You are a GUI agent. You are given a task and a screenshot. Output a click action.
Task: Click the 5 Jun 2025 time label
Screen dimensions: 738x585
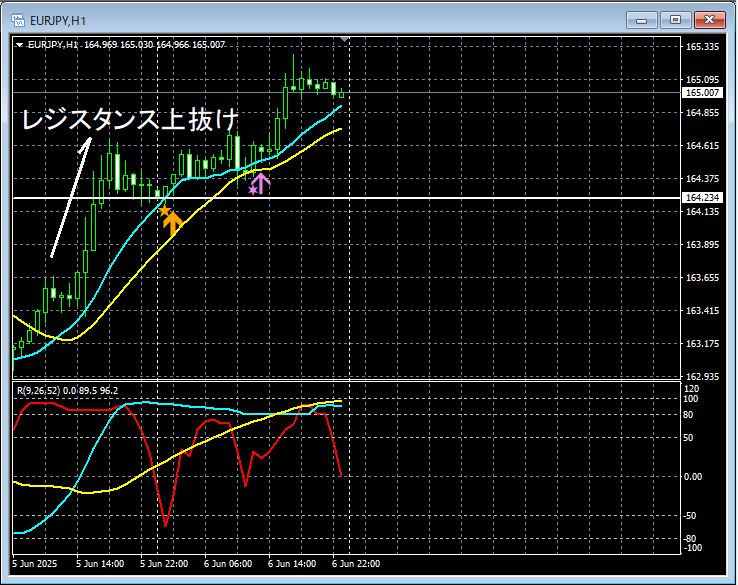click(x=34, y=564)
